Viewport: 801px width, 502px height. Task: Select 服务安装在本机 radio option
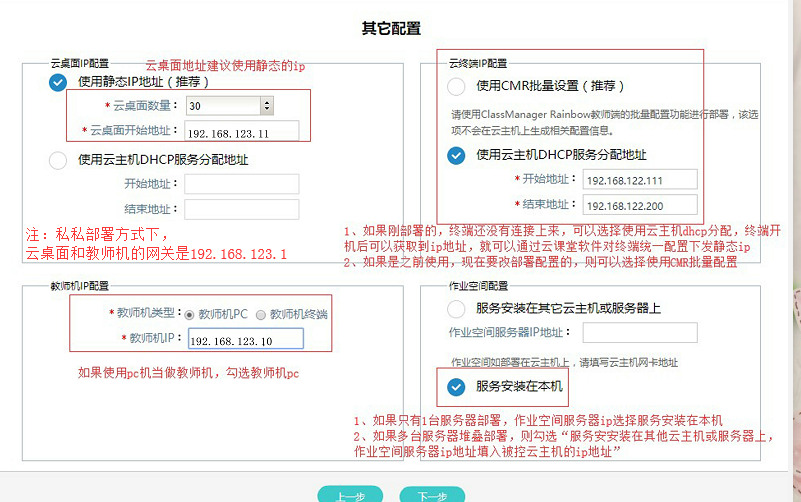tap(457, 387)
